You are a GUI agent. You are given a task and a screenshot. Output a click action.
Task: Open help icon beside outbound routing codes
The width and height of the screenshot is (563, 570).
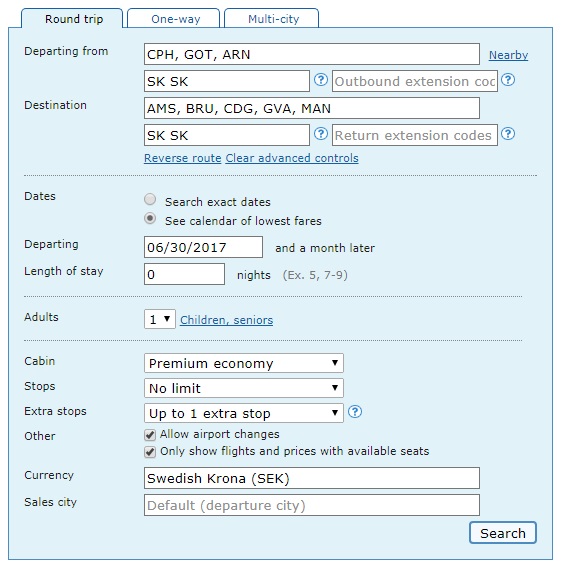321,80
